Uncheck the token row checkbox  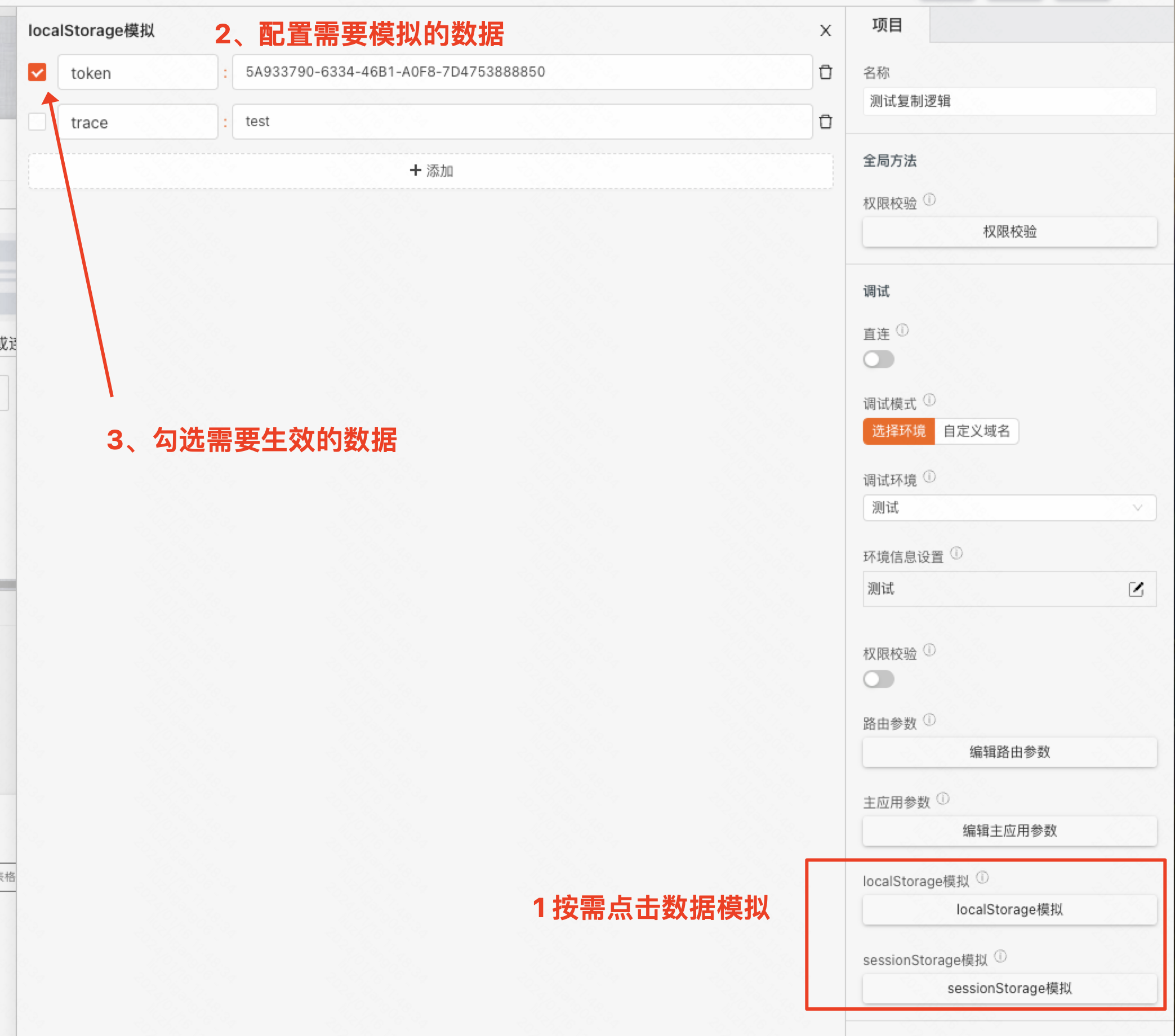(37, 73)
